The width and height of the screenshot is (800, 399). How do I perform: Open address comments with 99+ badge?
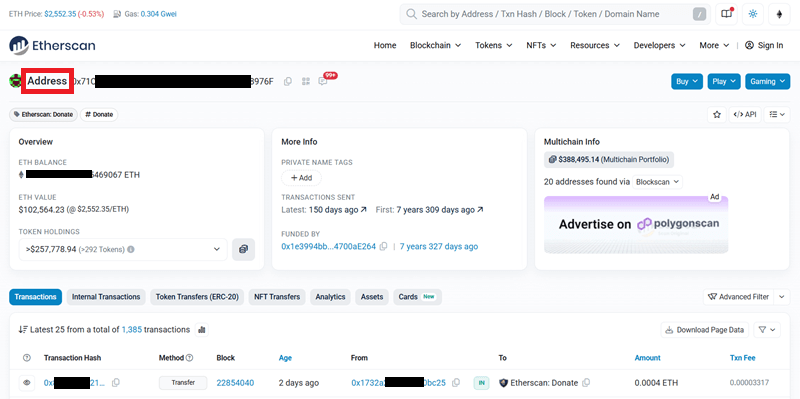coord(322,81)
